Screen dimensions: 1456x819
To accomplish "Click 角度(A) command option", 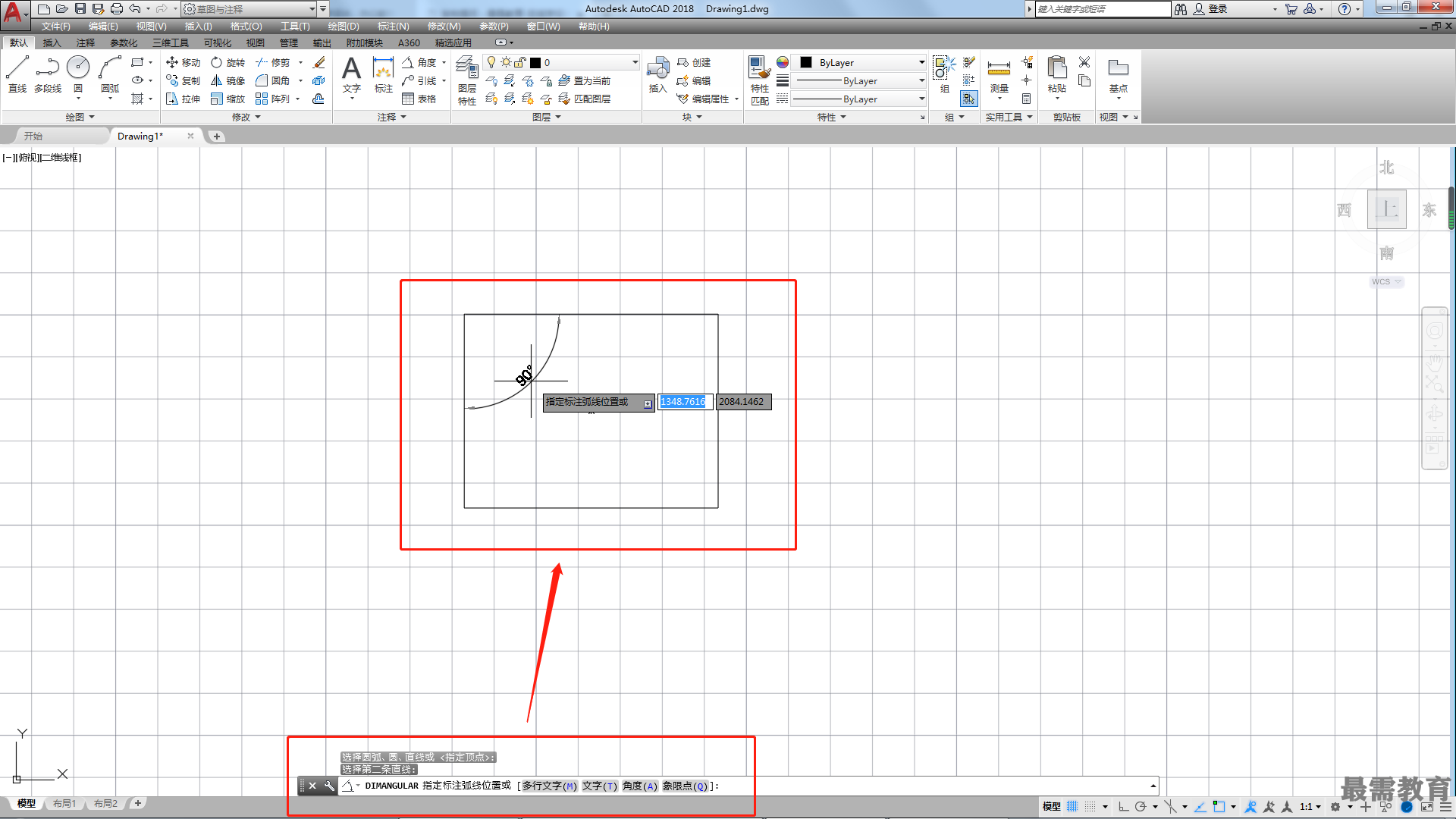I will [x=639, y=786].
